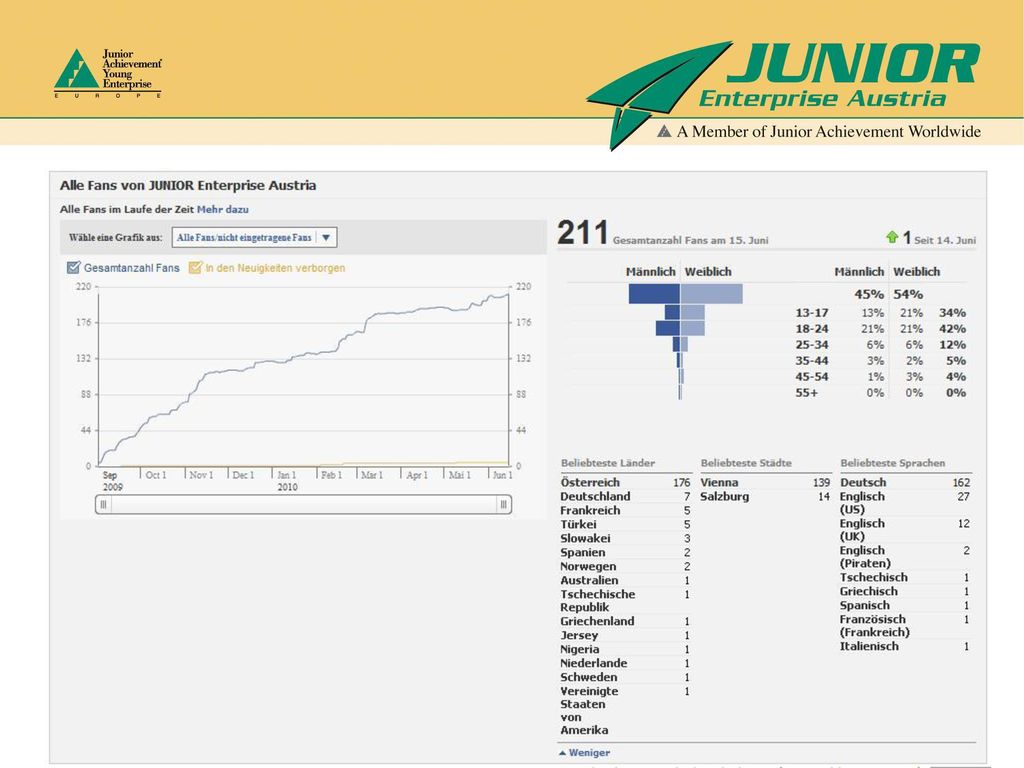This screenshot has height=768, width=1024.
Task: Click the 35-44 age group label
Action: tap(812, 361)
